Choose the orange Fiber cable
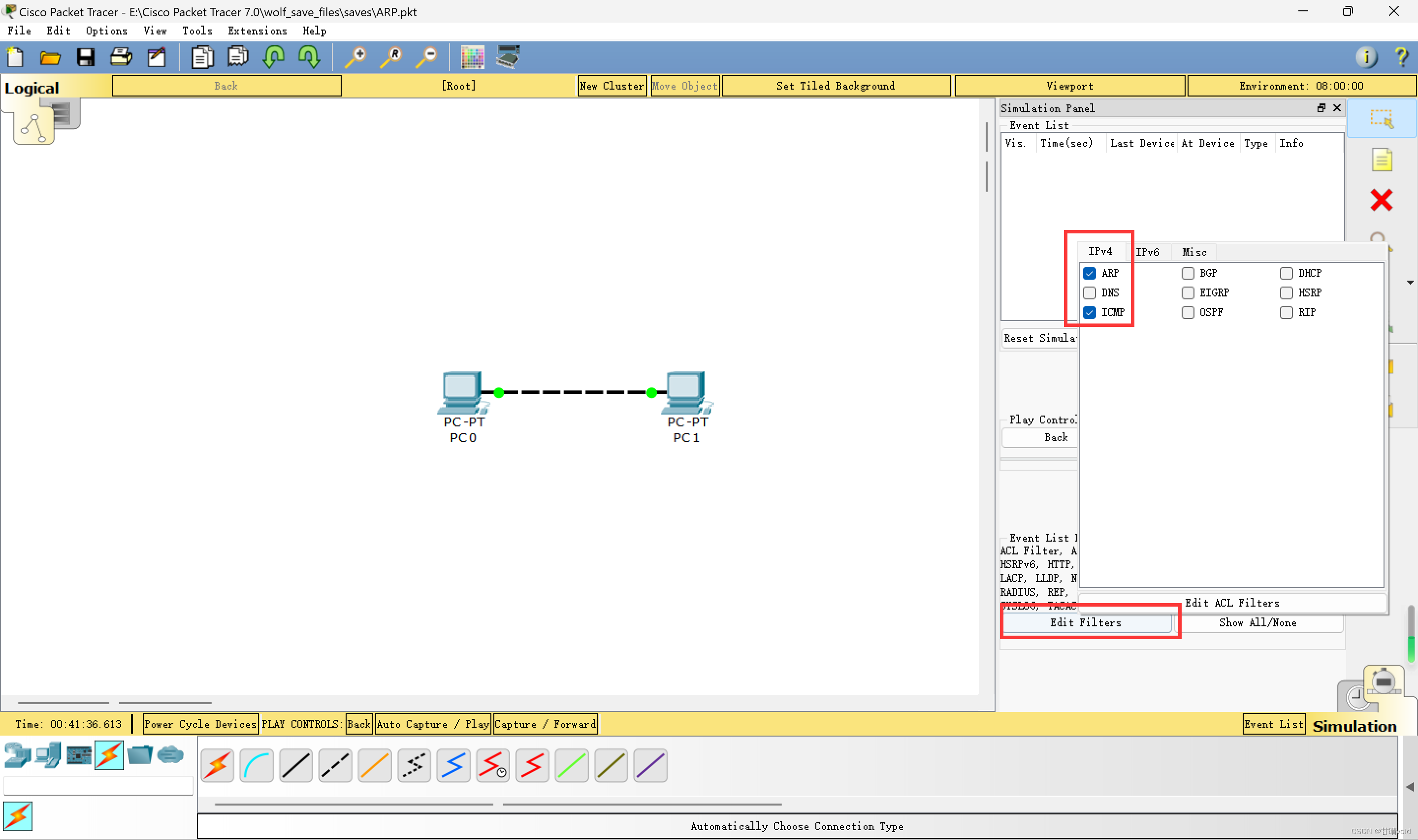Screen dimensions: 1418x840 coord(375,765)
